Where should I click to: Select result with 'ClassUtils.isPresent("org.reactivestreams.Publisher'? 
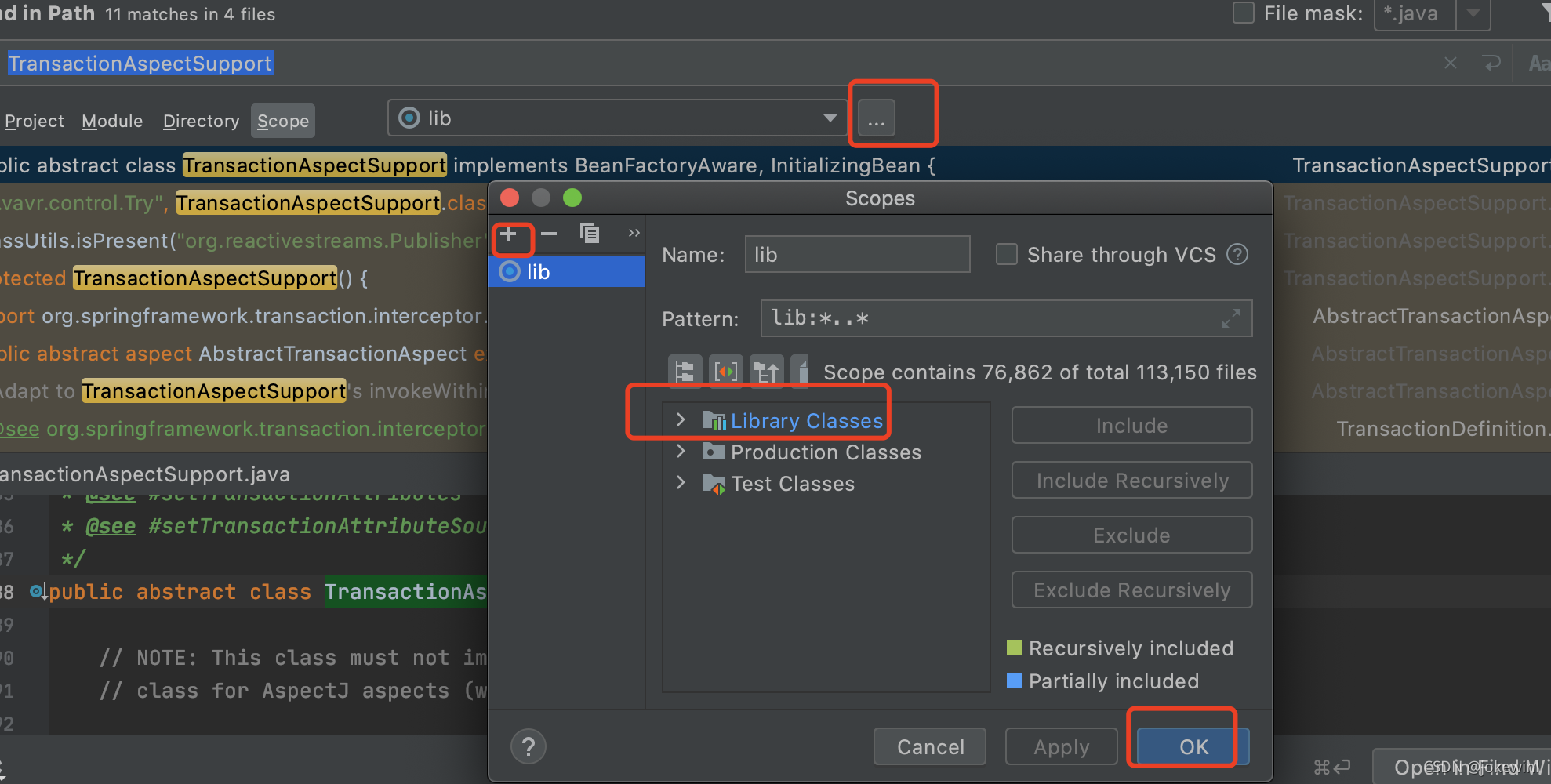[243, 241]
